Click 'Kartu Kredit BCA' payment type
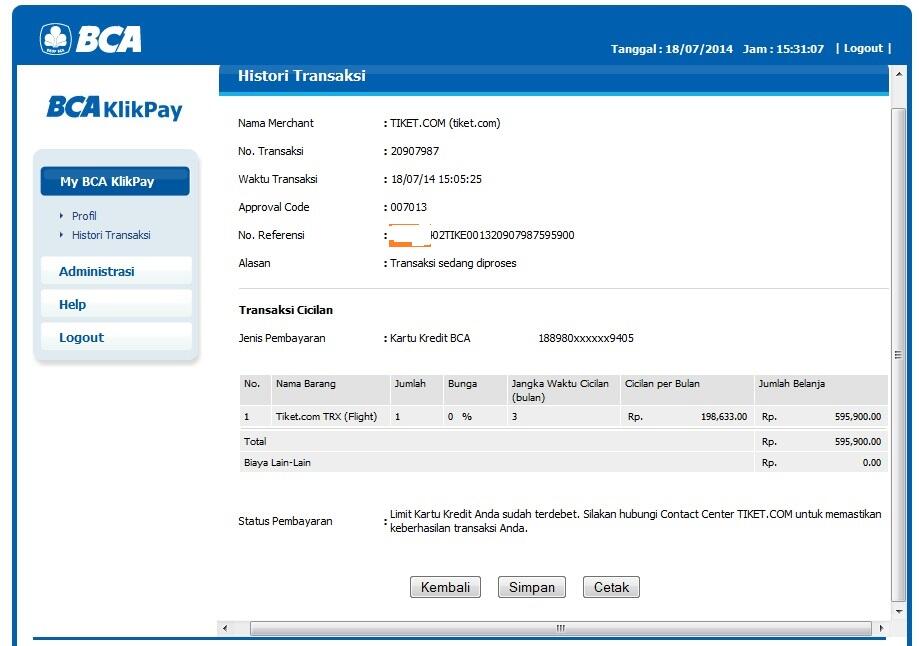The height and width of the screenshot is (646, 919). tap(430, 338)
